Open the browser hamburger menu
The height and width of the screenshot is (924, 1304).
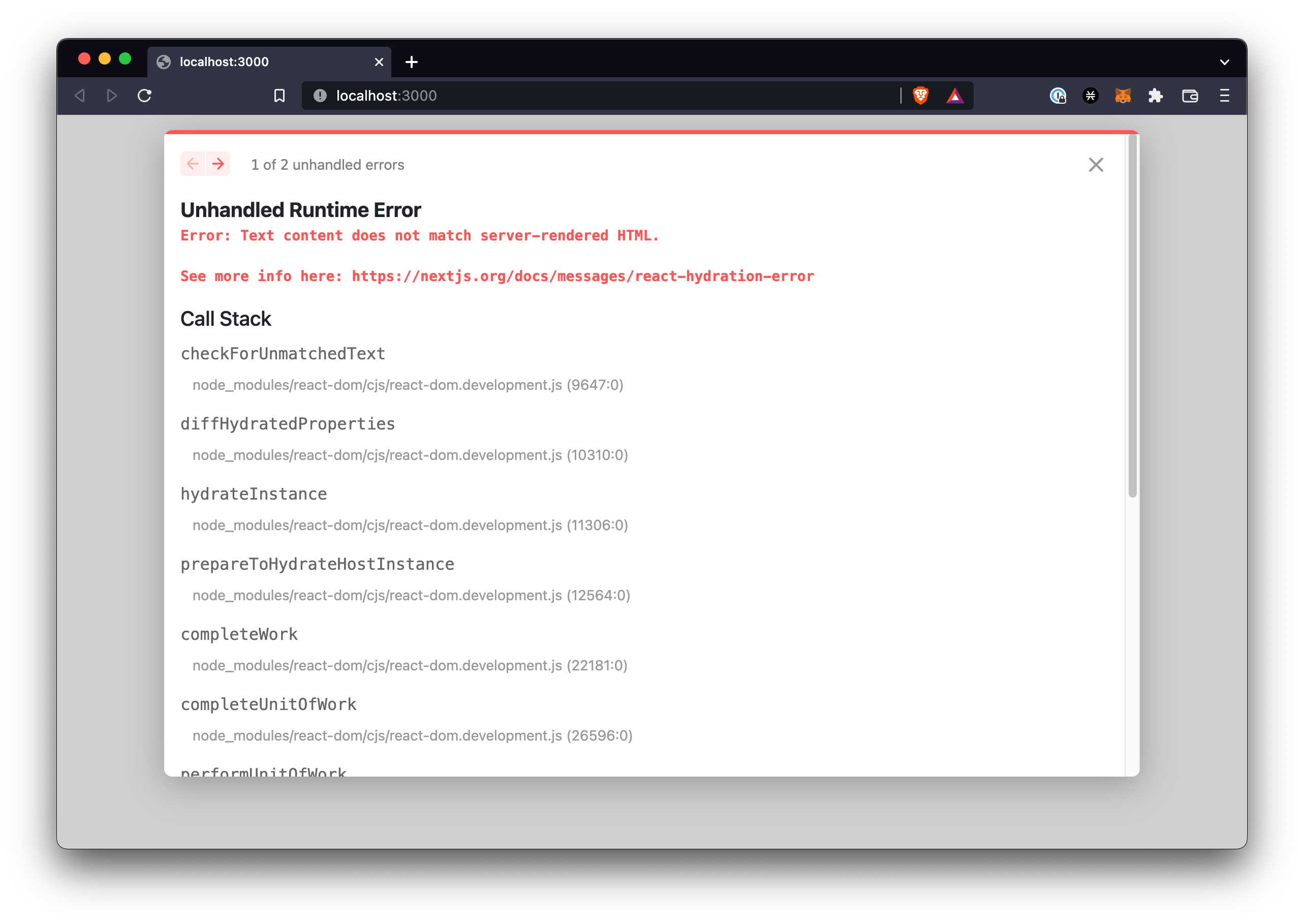click(1224, 96)
